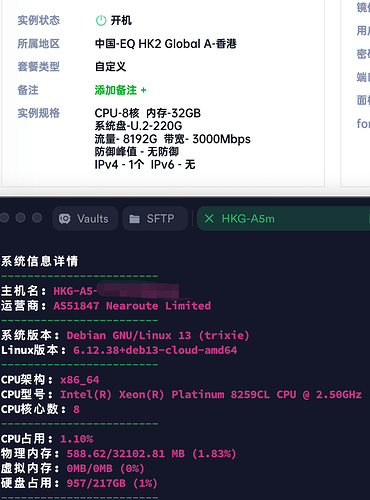Click disk usage value 957/217GB (1%)
370x500 pixels.
[112, 483]
